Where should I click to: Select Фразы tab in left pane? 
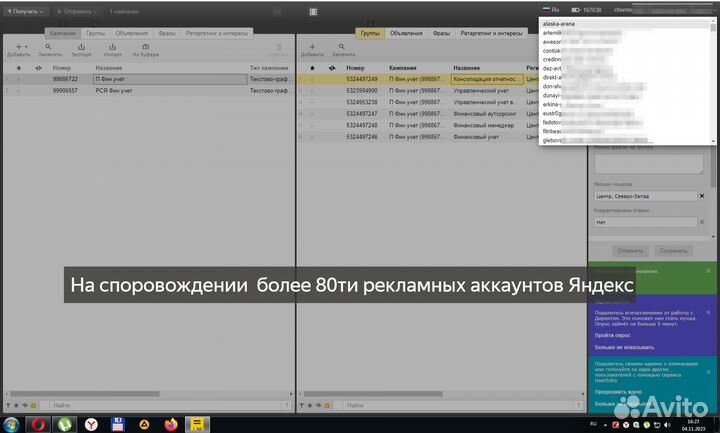click(x=167, y=34)
